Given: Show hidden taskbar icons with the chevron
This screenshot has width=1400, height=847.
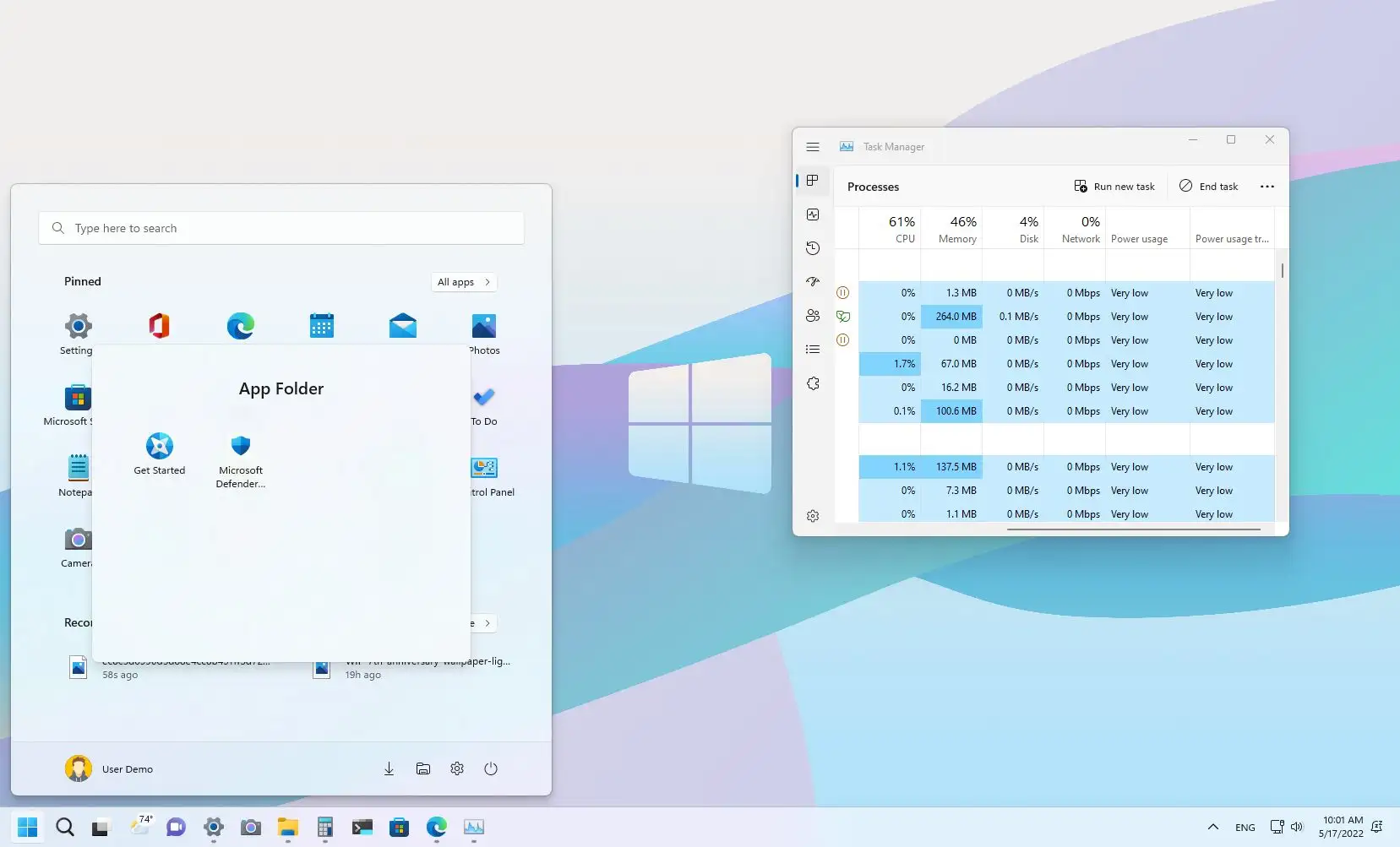Looking at the screenshot, I should tap(1212, 827).
